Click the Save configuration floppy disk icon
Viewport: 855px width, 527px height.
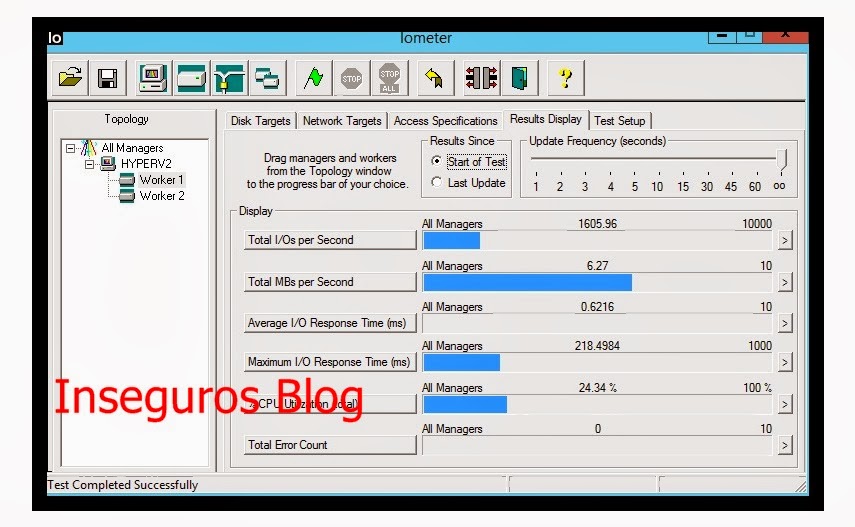click(107, 78)
